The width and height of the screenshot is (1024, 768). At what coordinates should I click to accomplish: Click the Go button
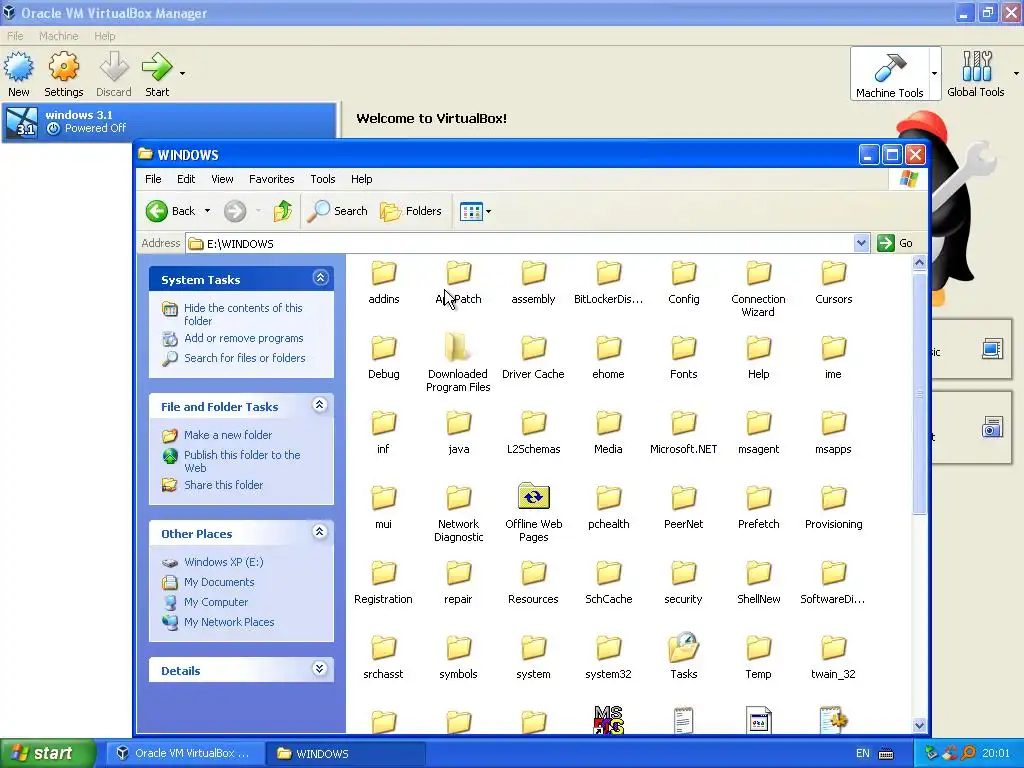point(895,243)
